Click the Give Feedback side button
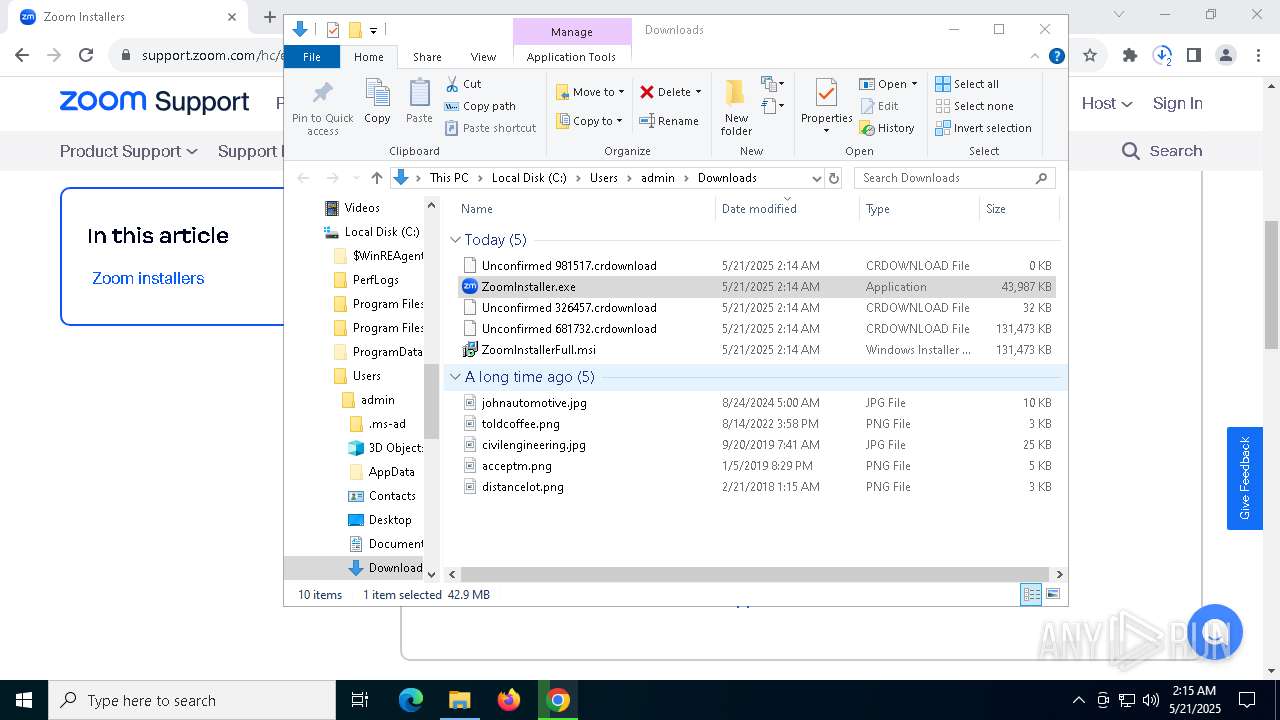 [1245, 478]
